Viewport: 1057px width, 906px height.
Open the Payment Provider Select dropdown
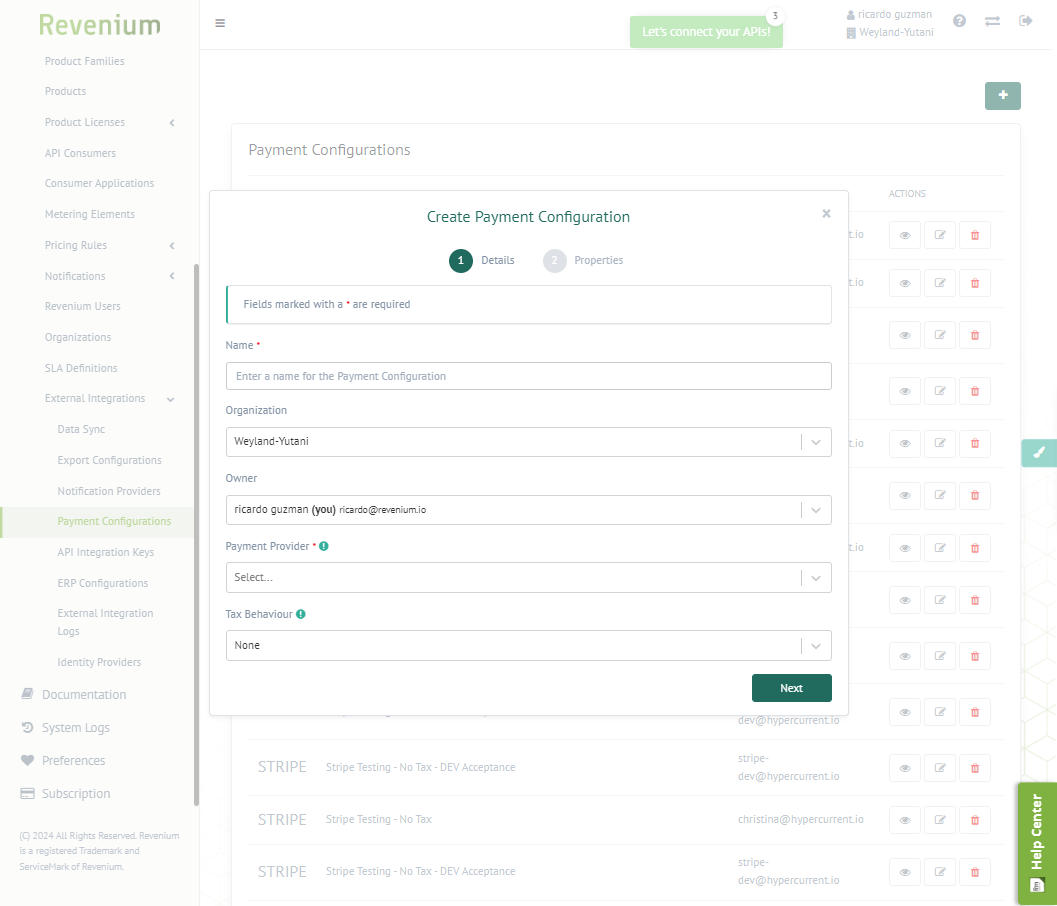pos(528,577)
